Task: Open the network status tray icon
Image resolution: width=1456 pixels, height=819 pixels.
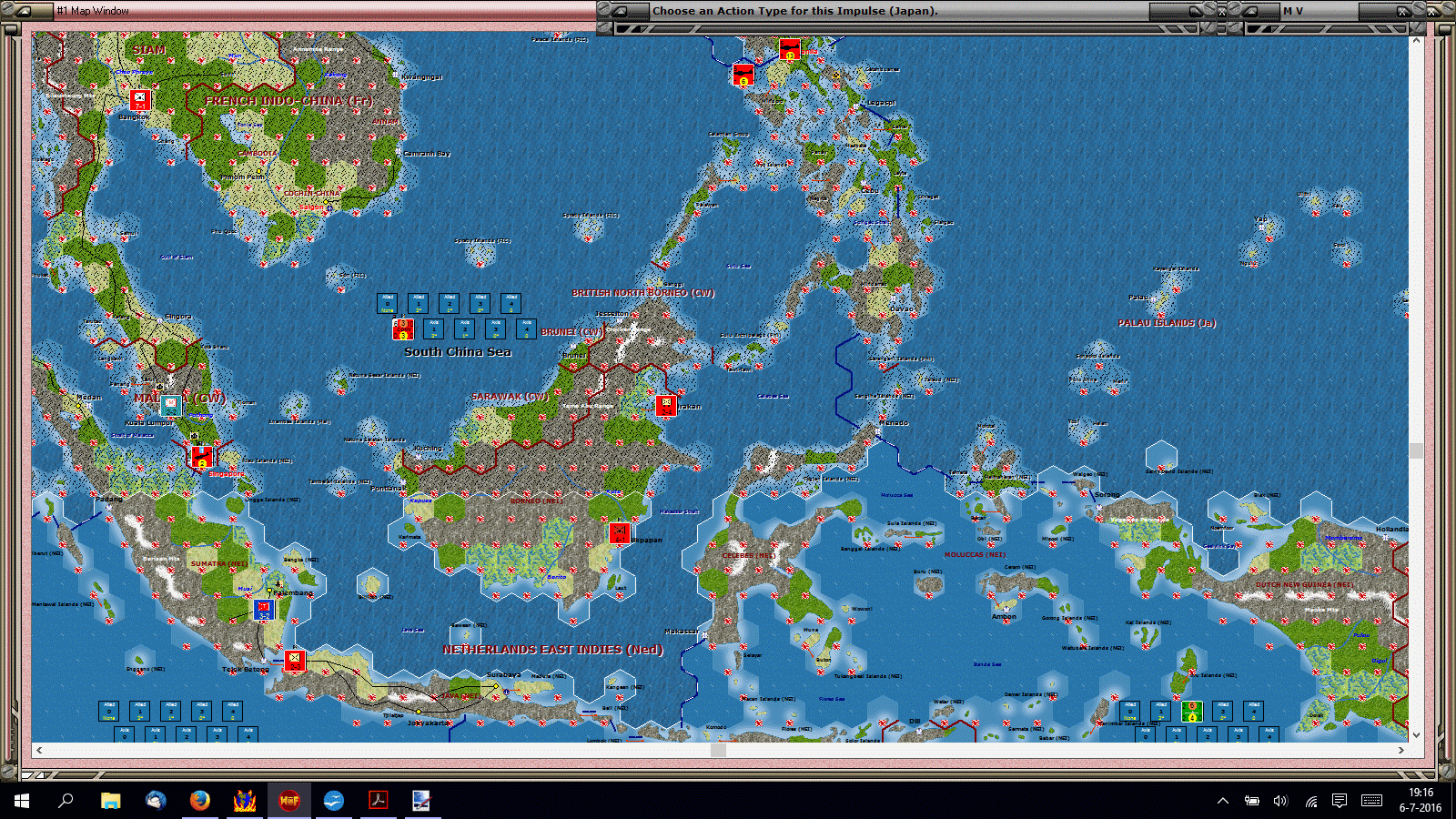Action: (1310, 801)
